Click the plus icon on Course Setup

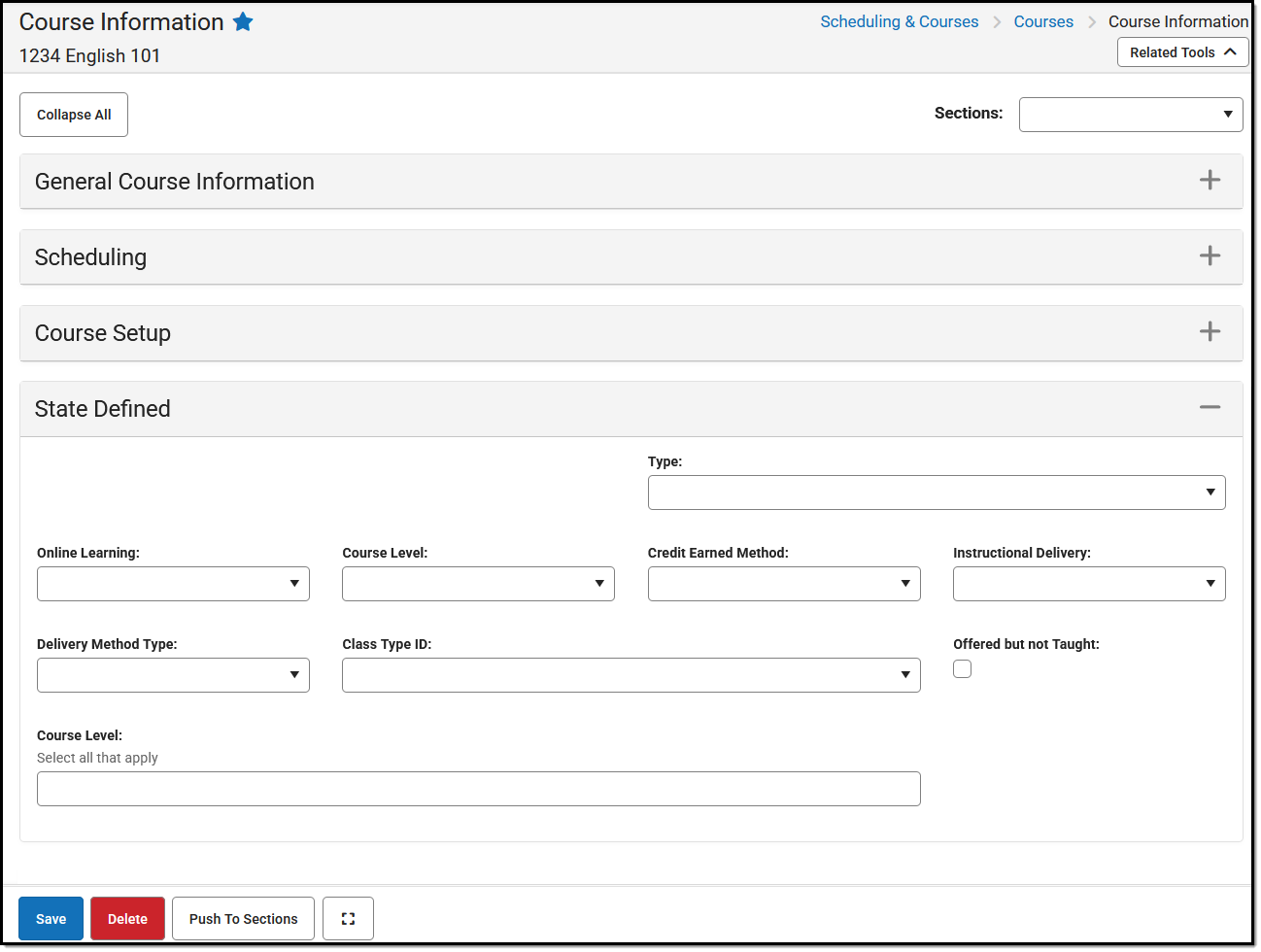(1210, 331)
